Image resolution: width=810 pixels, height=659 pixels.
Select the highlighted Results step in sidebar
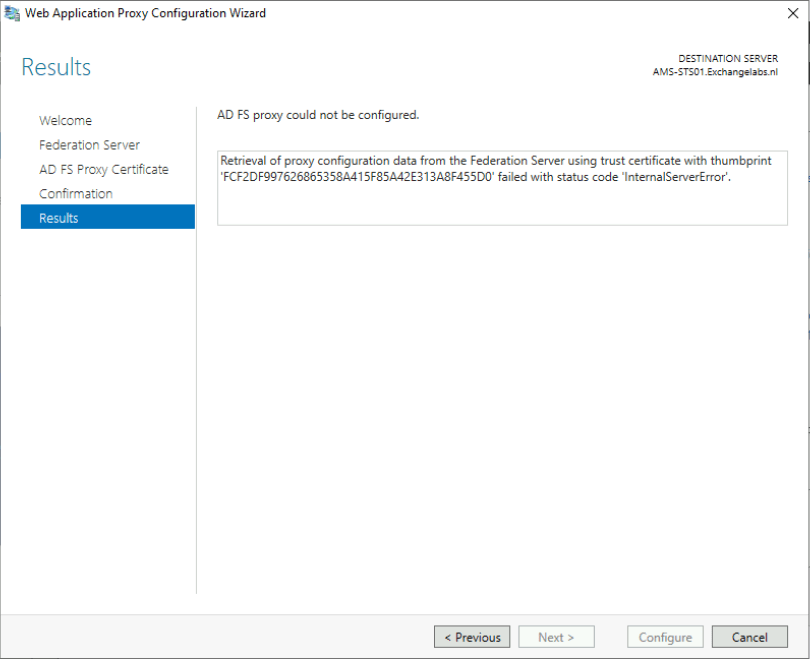pos(107,217)
